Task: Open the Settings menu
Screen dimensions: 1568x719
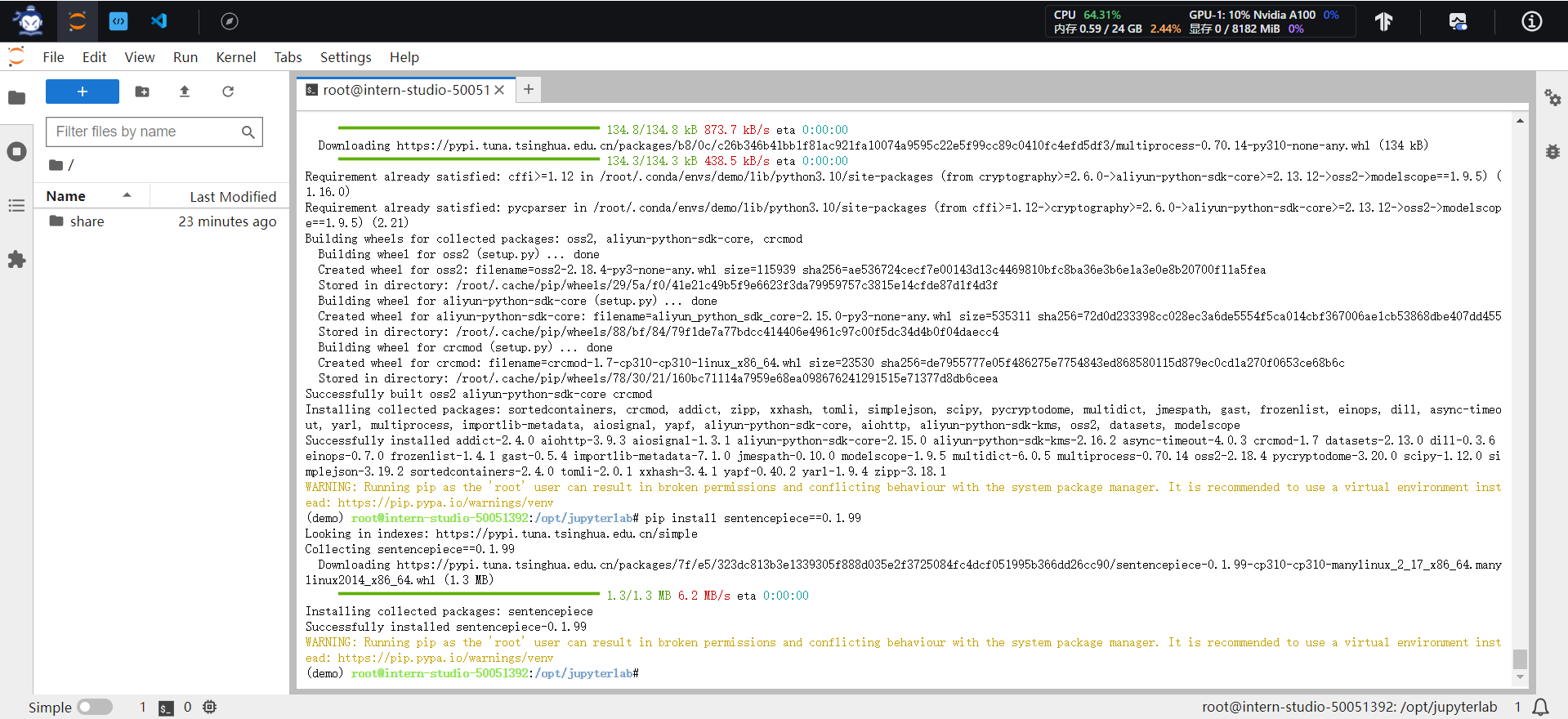Action: 345,57
